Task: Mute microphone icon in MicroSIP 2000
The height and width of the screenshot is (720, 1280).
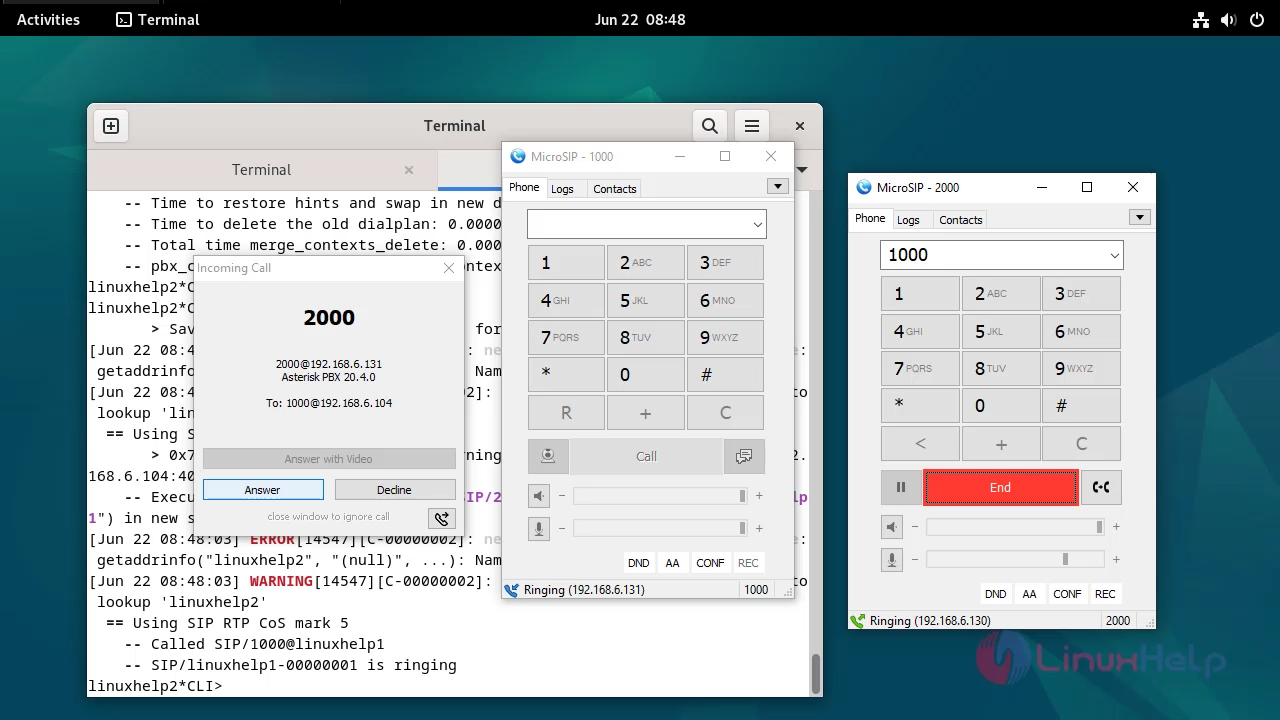Action: coord(892,559)
